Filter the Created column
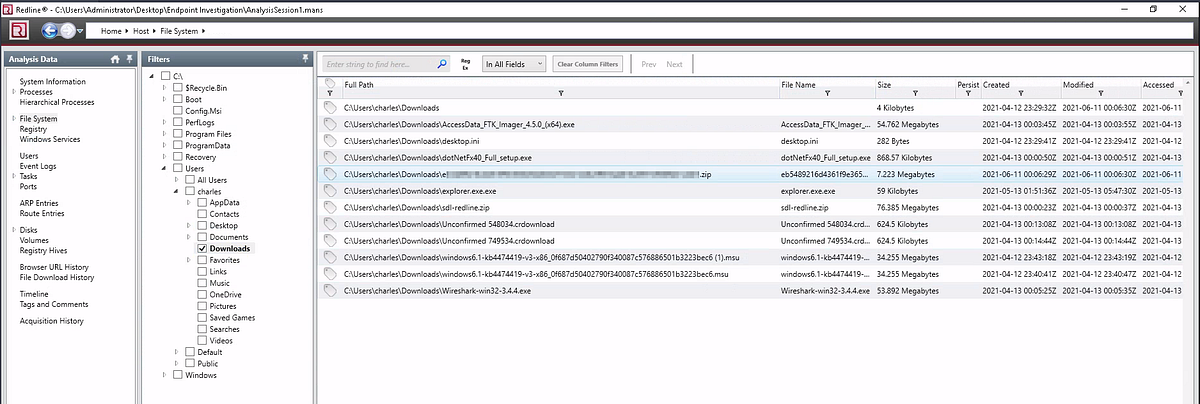The width and height of the screenshot is (1200, 404). click(1020, 93)
